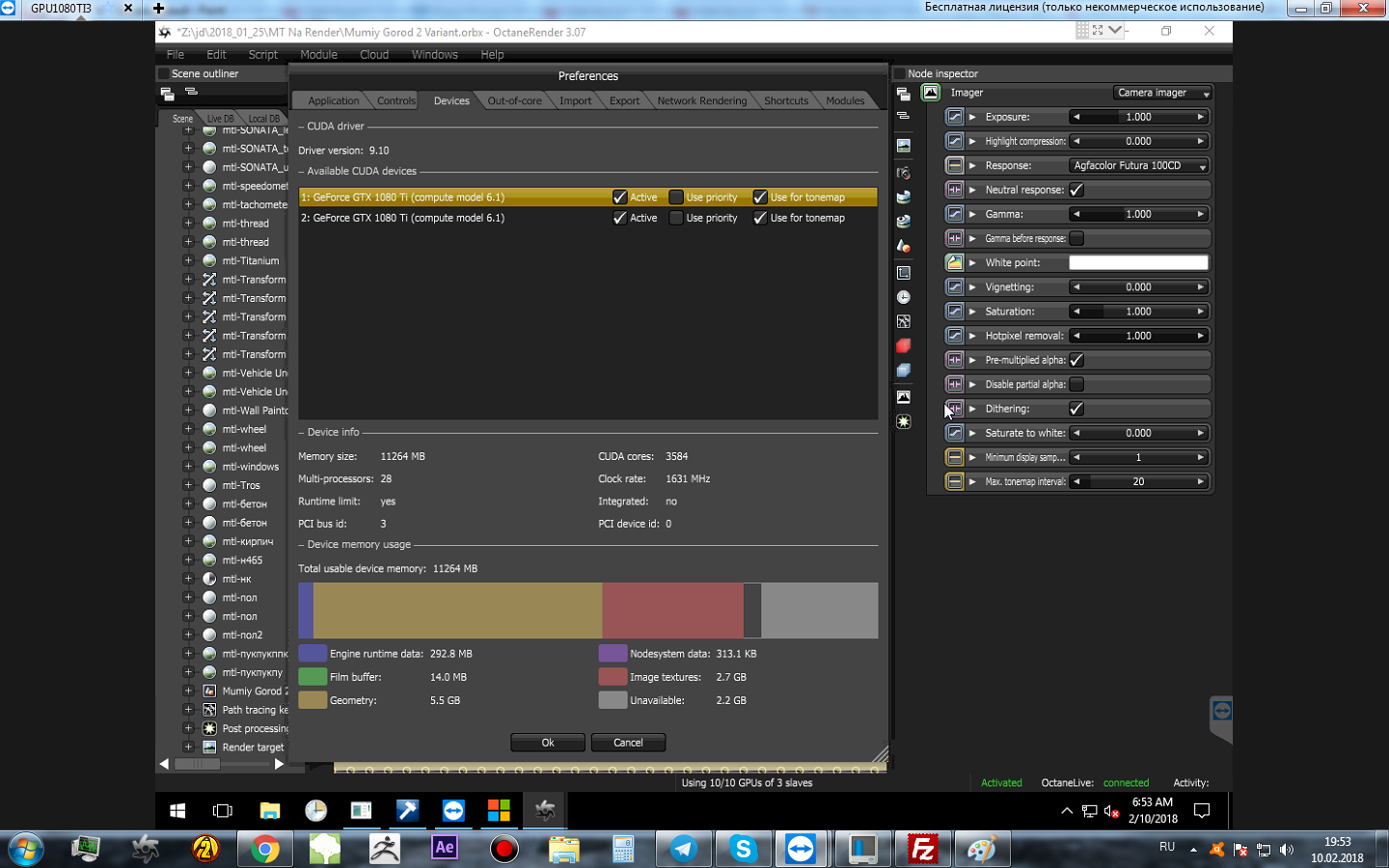Uncheck the Neutral response checkbox
The image size is (1389, 868).
click(x=1076, y=190)
